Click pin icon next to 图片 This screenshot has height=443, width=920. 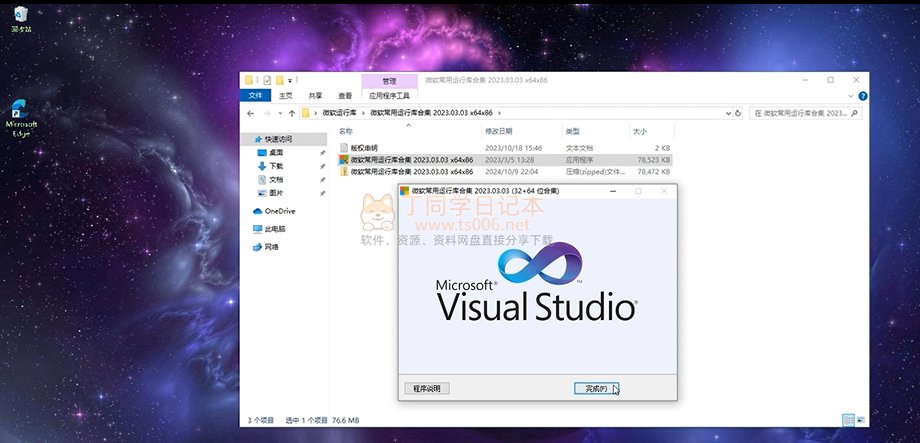tap(322, 193)
